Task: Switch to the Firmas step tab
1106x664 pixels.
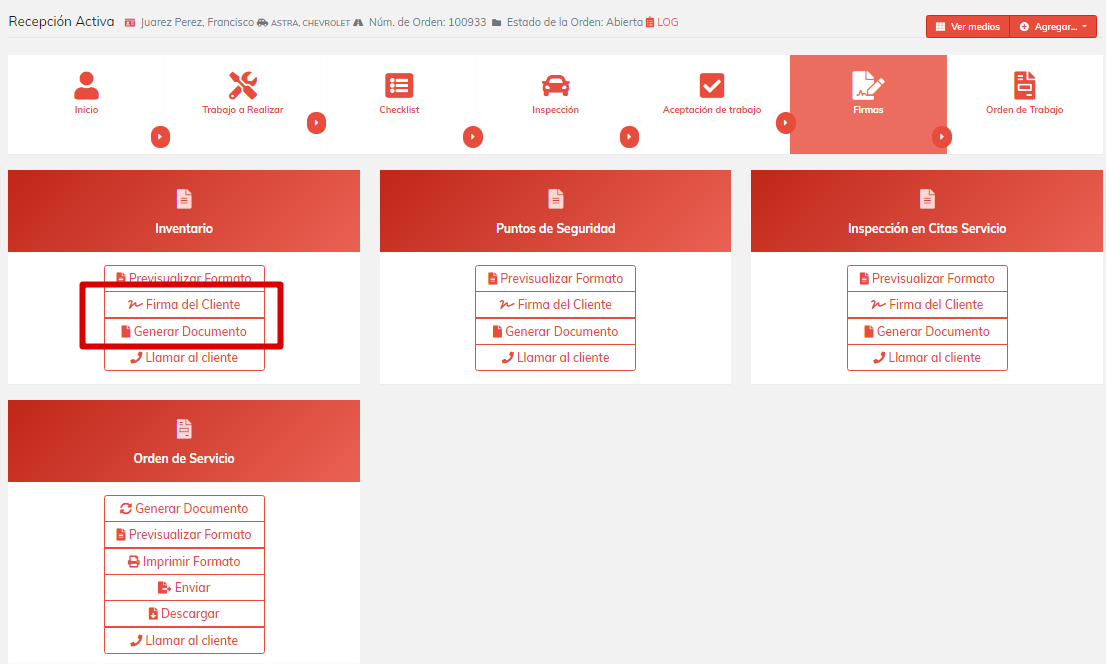Action: 868,104
